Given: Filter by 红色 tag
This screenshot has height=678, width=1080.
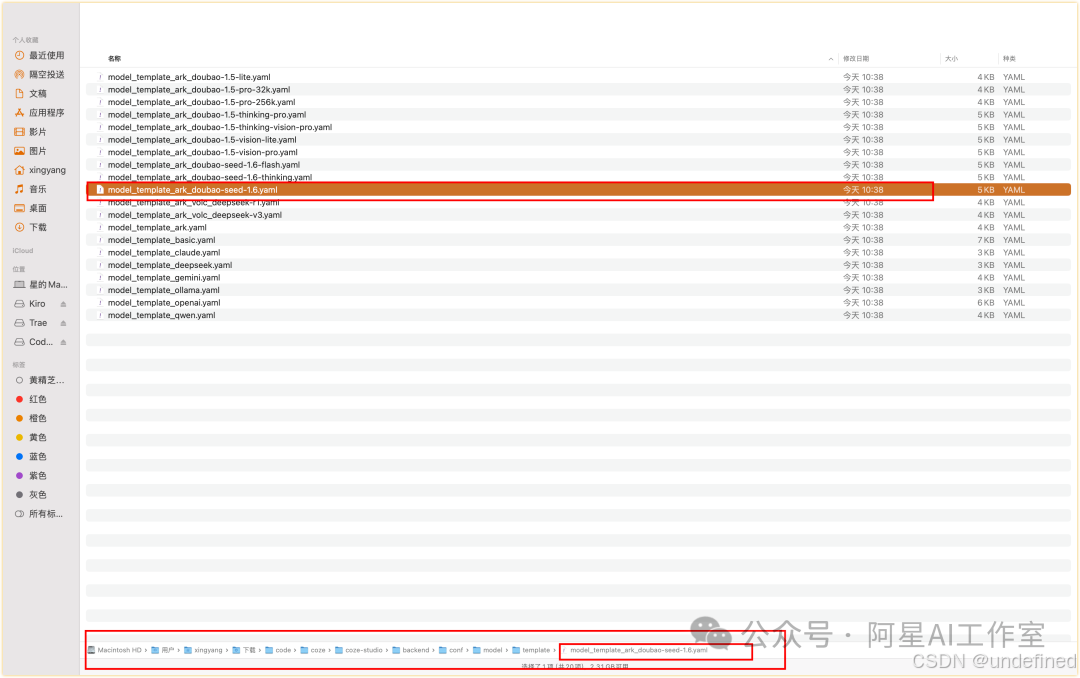Looking at the screenshot, I should 31,400.
